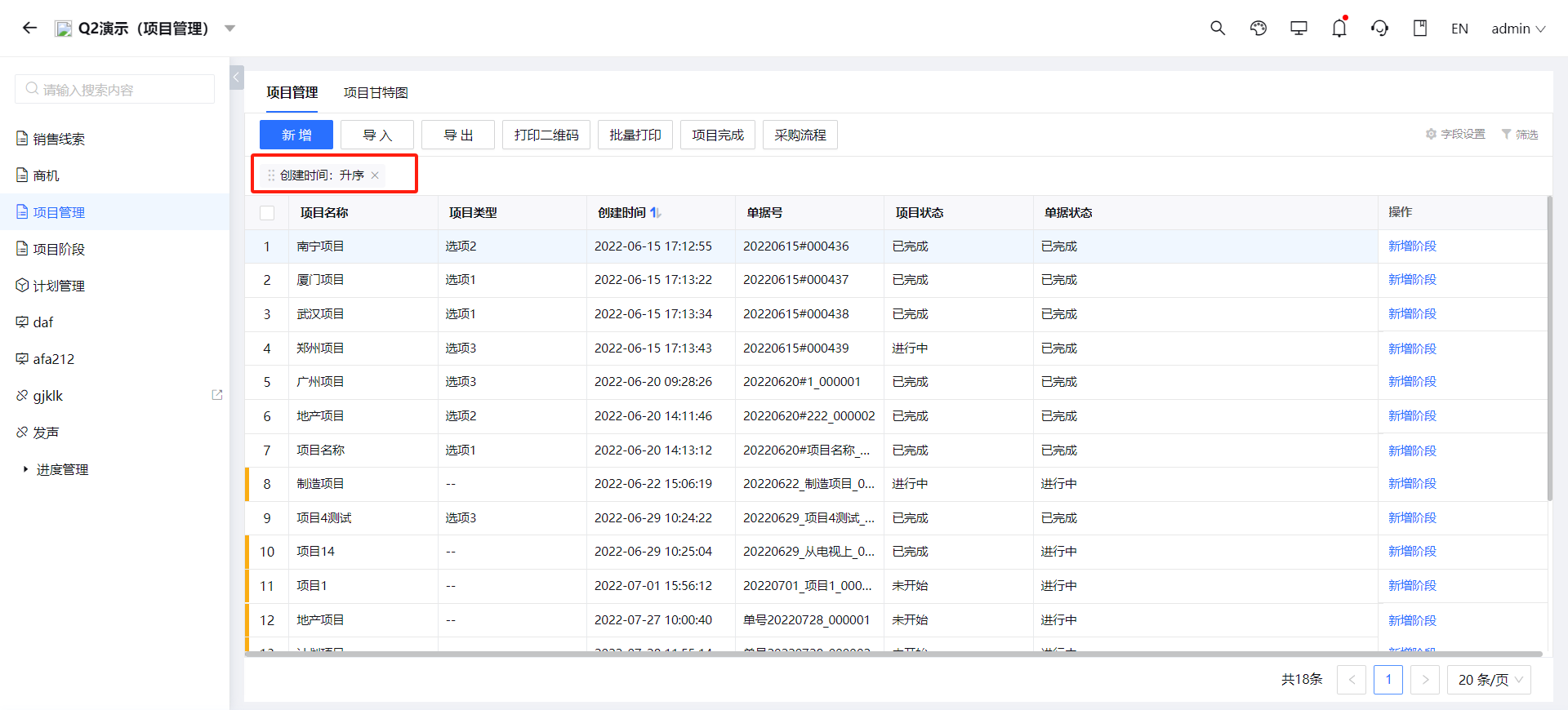1568x710 pixels.
Task: Click the 导入 button
Action: coord(377,135)
